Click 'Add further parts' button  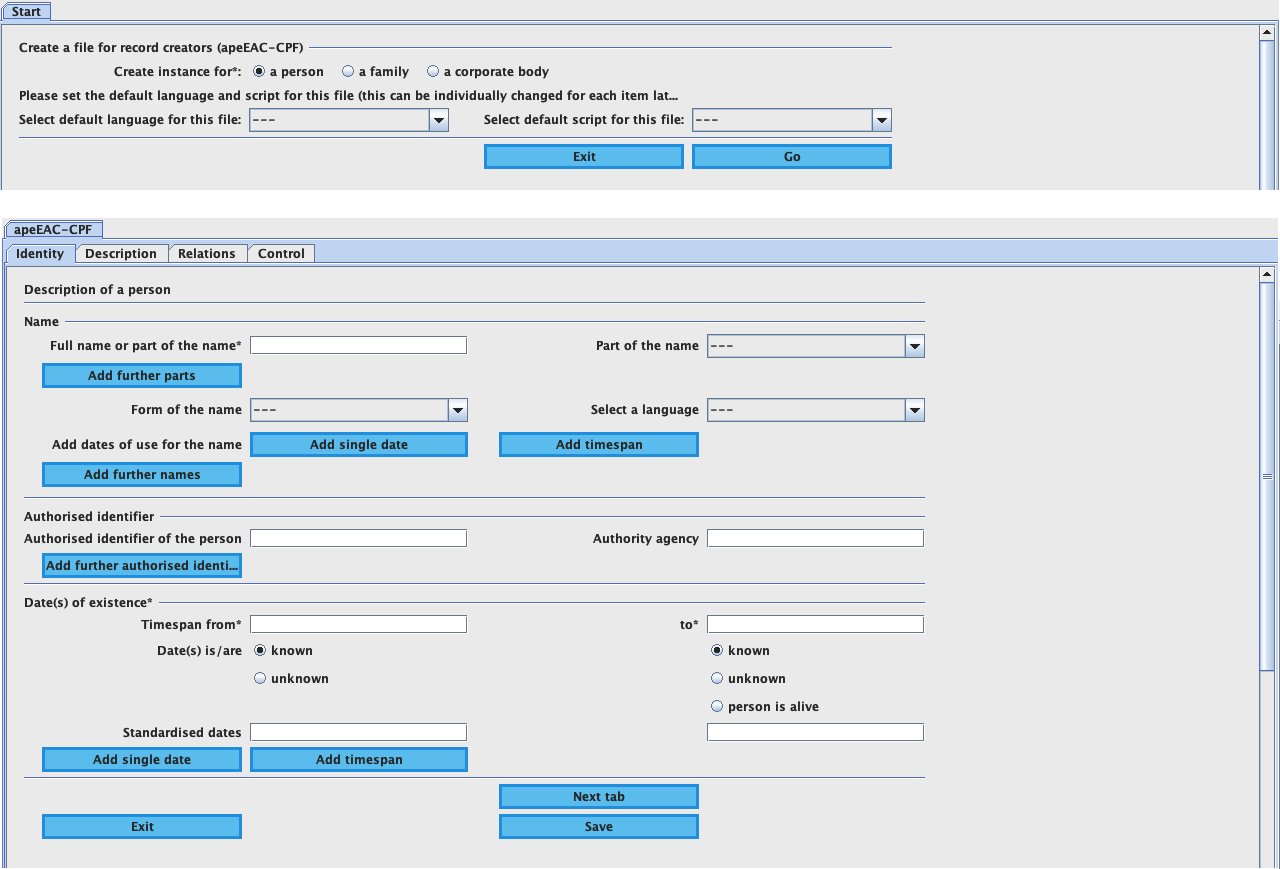(142, 376)
